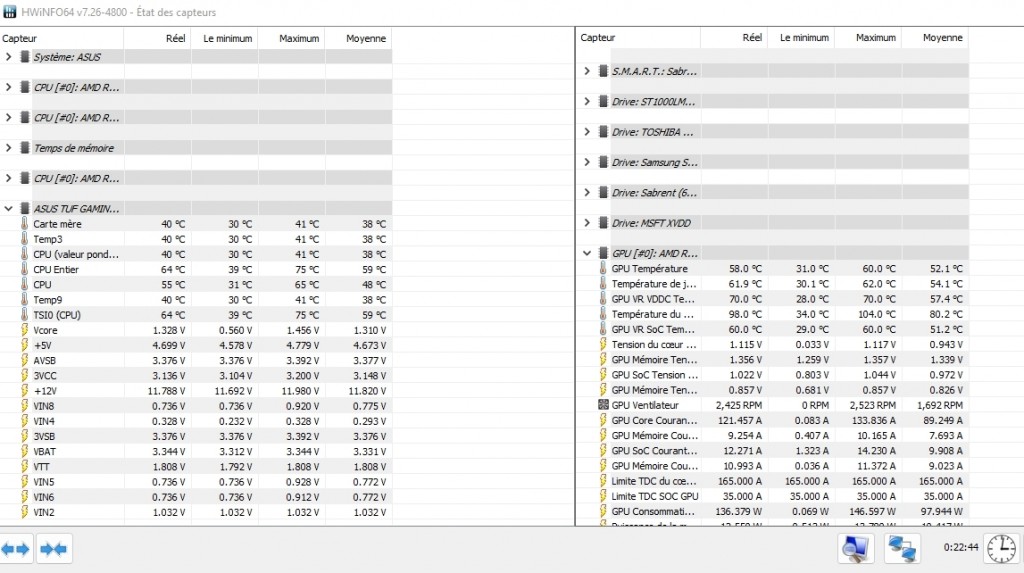The image size is (1024, 573).
Task: Open the monitor sensor settings icon
Action: click(856, 549)
